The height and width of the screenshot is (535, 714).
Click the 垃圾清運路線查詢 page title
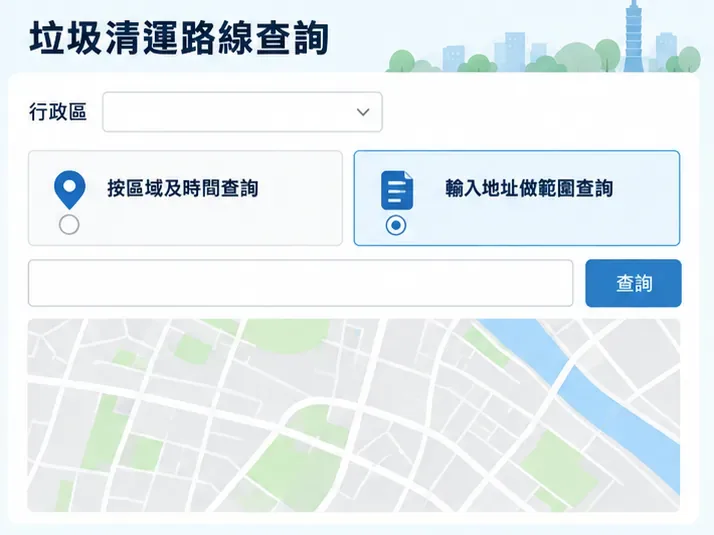(x=179, y=38)
